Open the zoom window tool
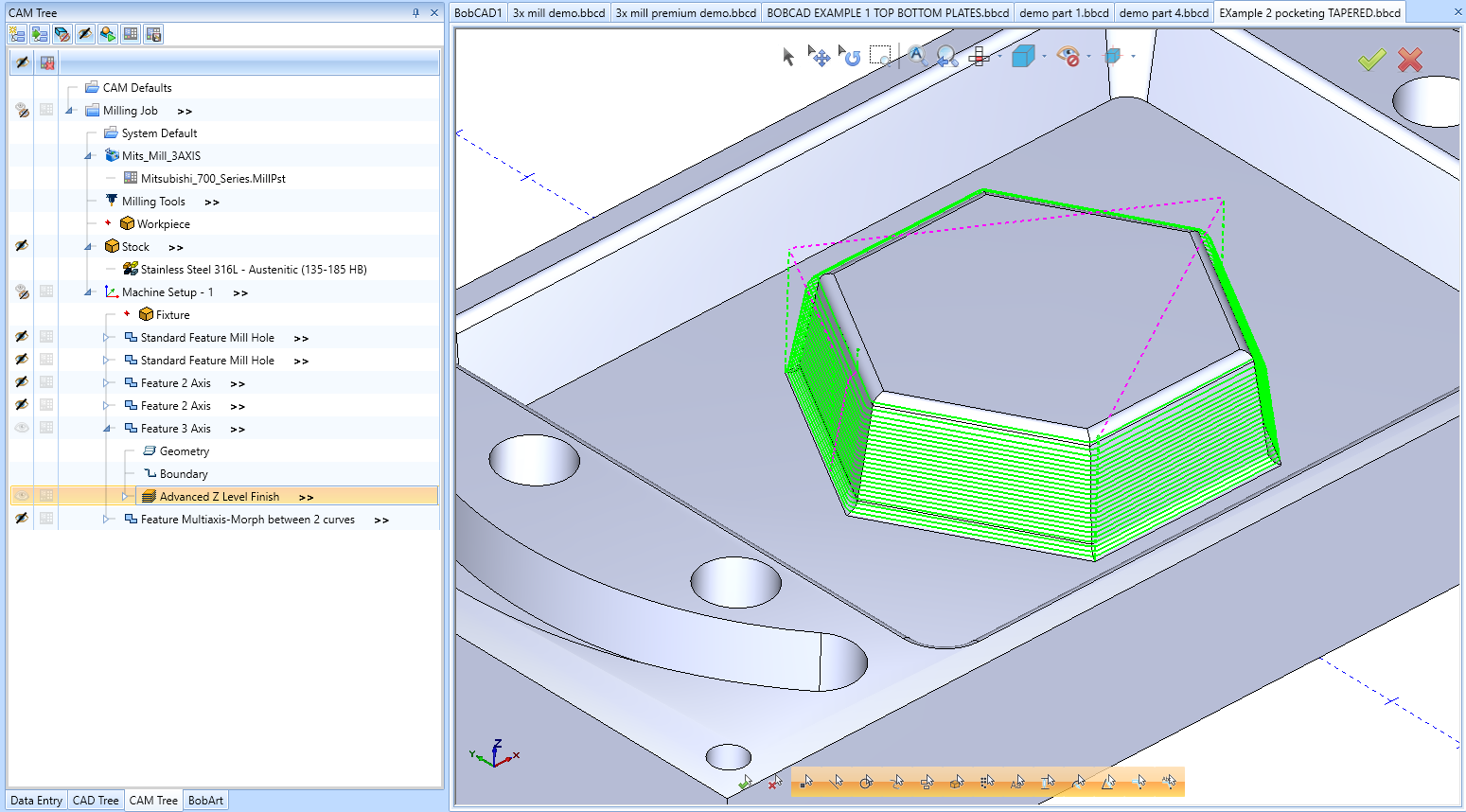 click(x=881, y=57)
